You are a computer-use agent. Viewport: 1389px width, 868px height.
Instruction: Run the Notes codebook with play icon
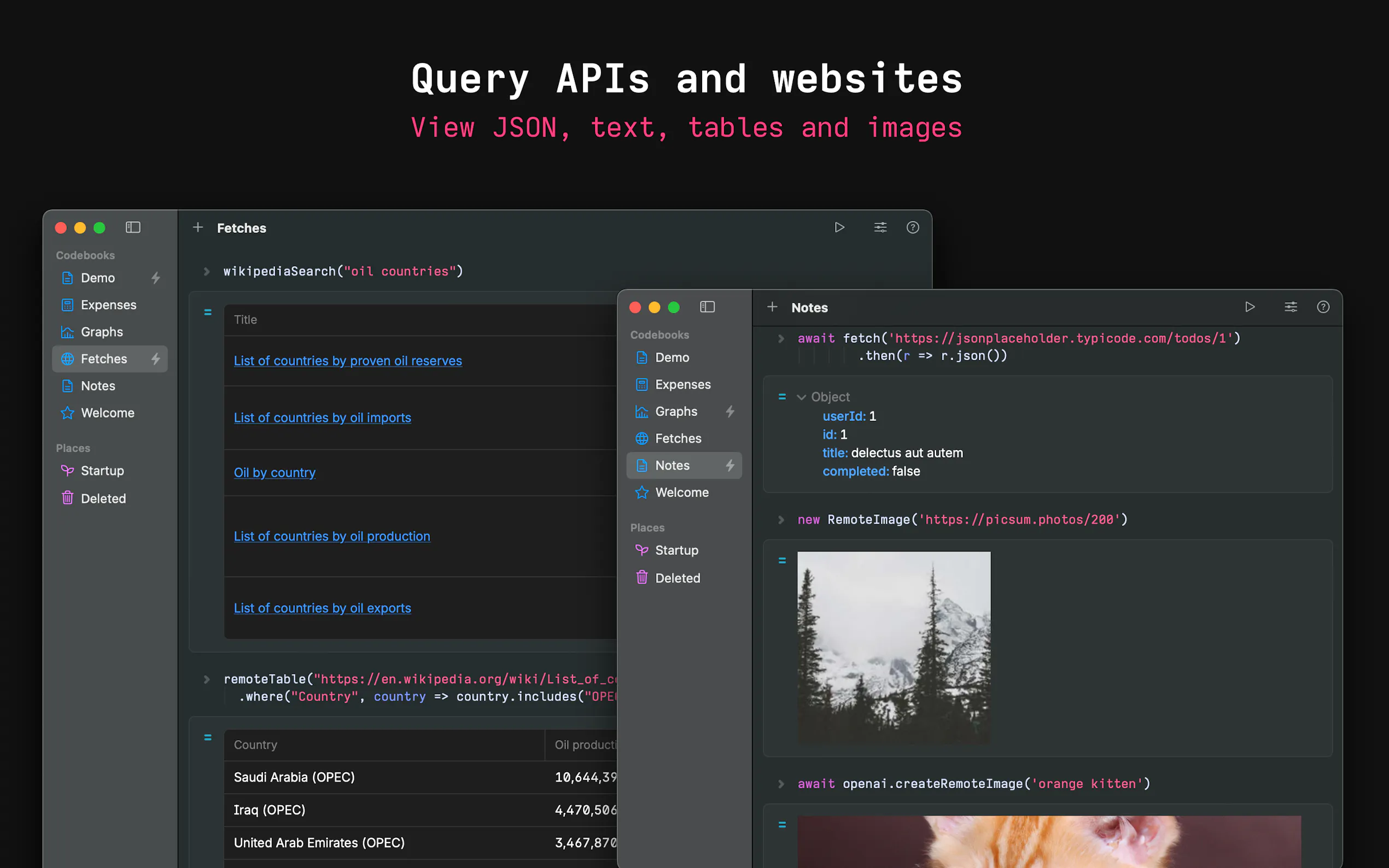click(x=1250, y=307)
